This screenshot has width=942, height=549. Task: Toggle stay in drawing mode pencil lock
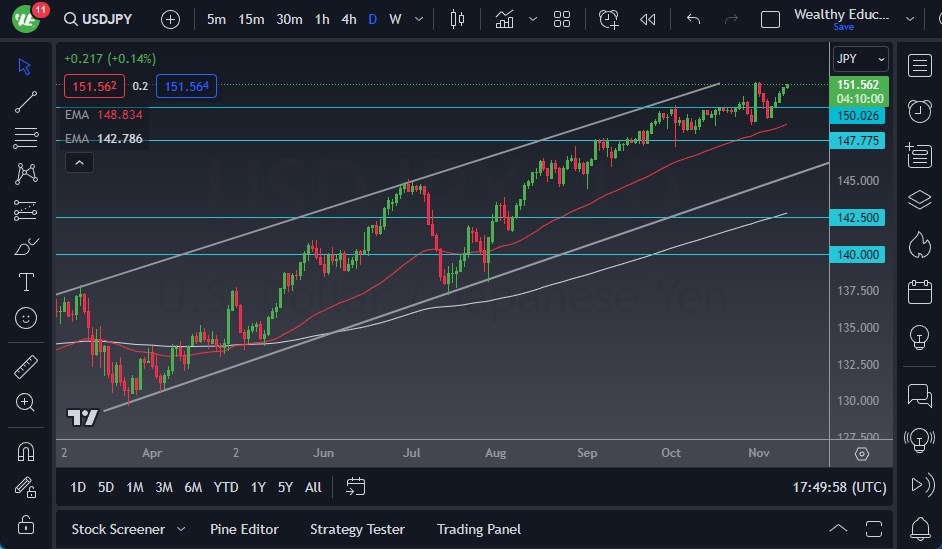pyautogui.click(x=26, y=487)
